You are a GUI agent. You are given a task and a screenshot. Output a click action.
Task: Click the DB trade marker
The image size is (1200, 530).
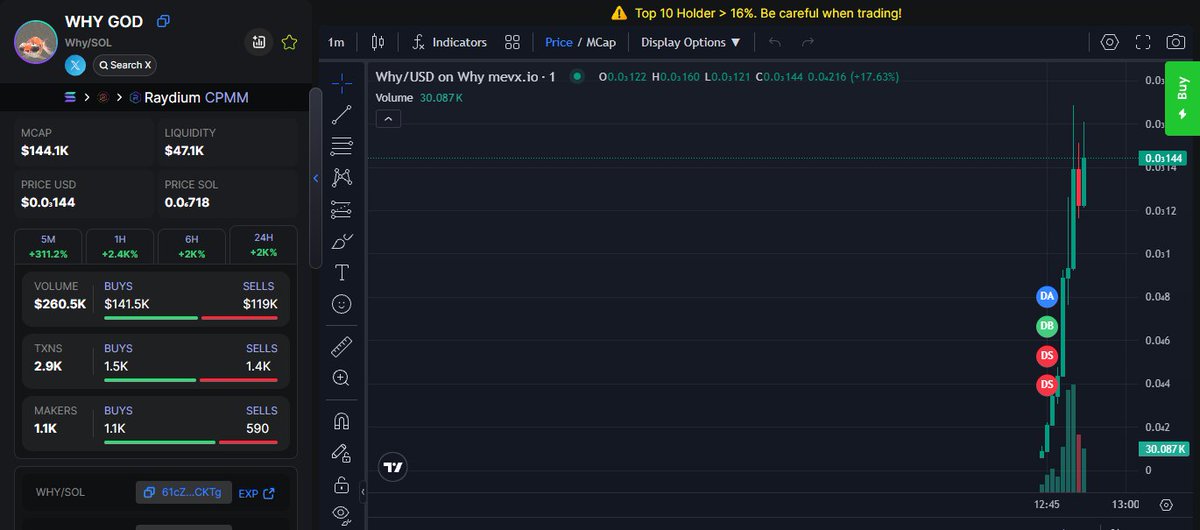coord(1047,326)
